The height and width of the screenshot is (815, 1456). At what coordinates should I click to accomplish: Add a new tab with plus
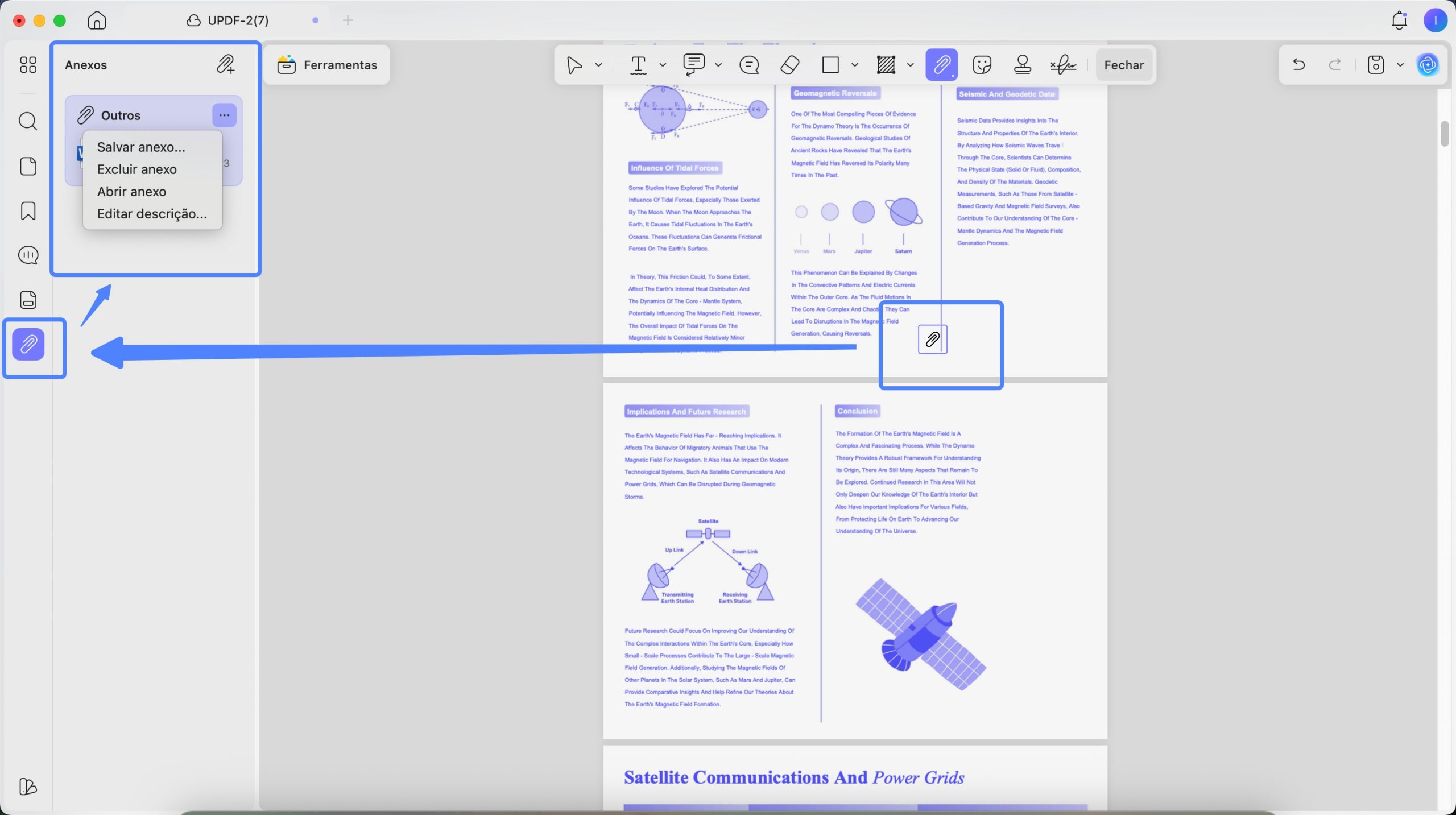click(x=348, y=20)
